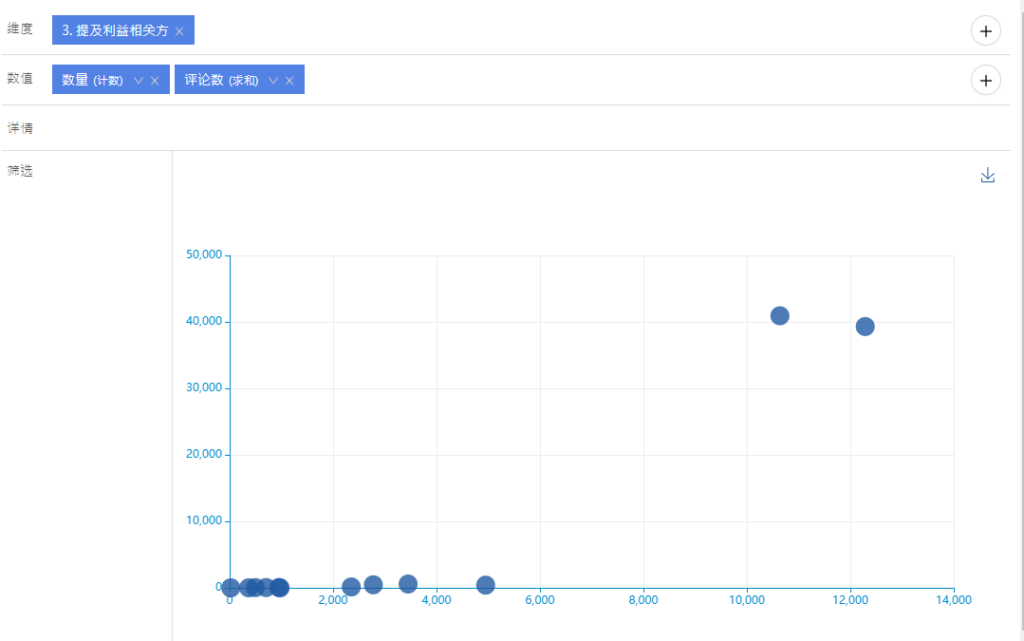Open the 详情 section label
1024x641 pixels.
(x=20, y=128)
